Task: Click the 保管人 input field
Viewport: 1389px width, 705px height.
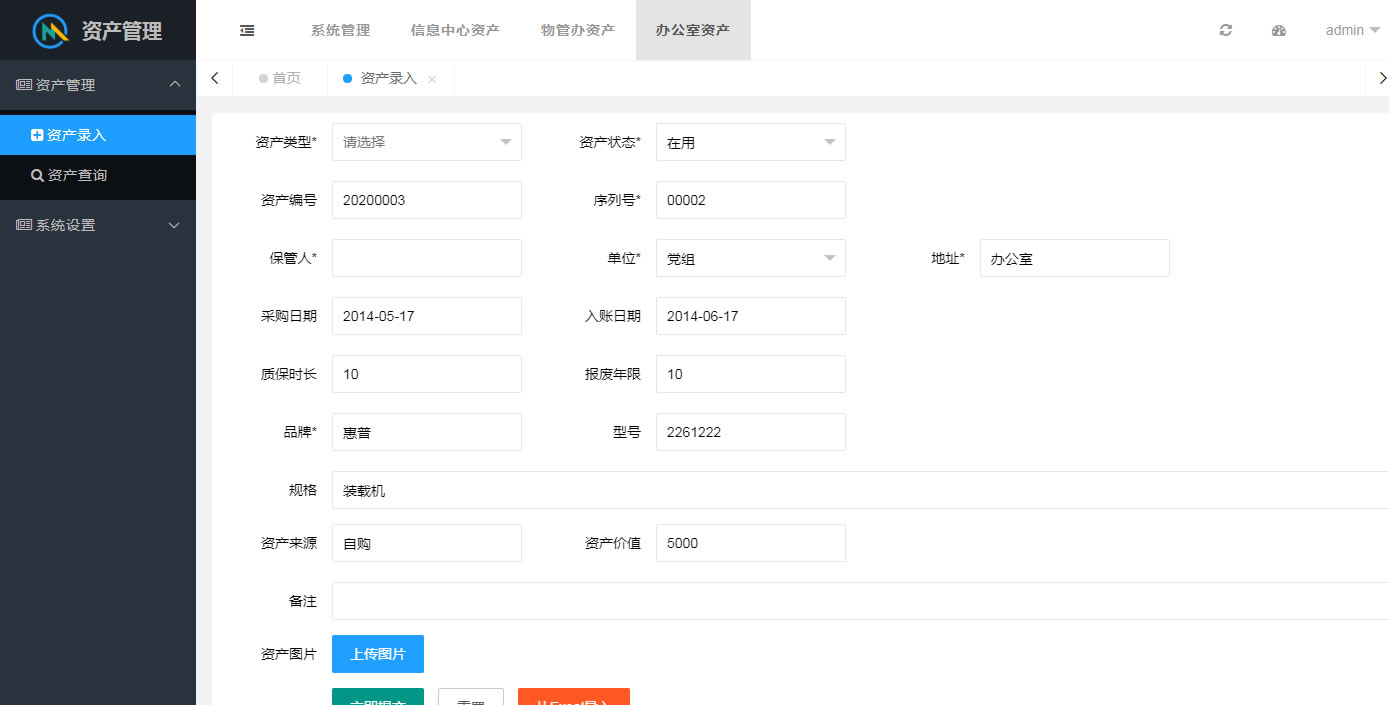Action: click(426, 258)
